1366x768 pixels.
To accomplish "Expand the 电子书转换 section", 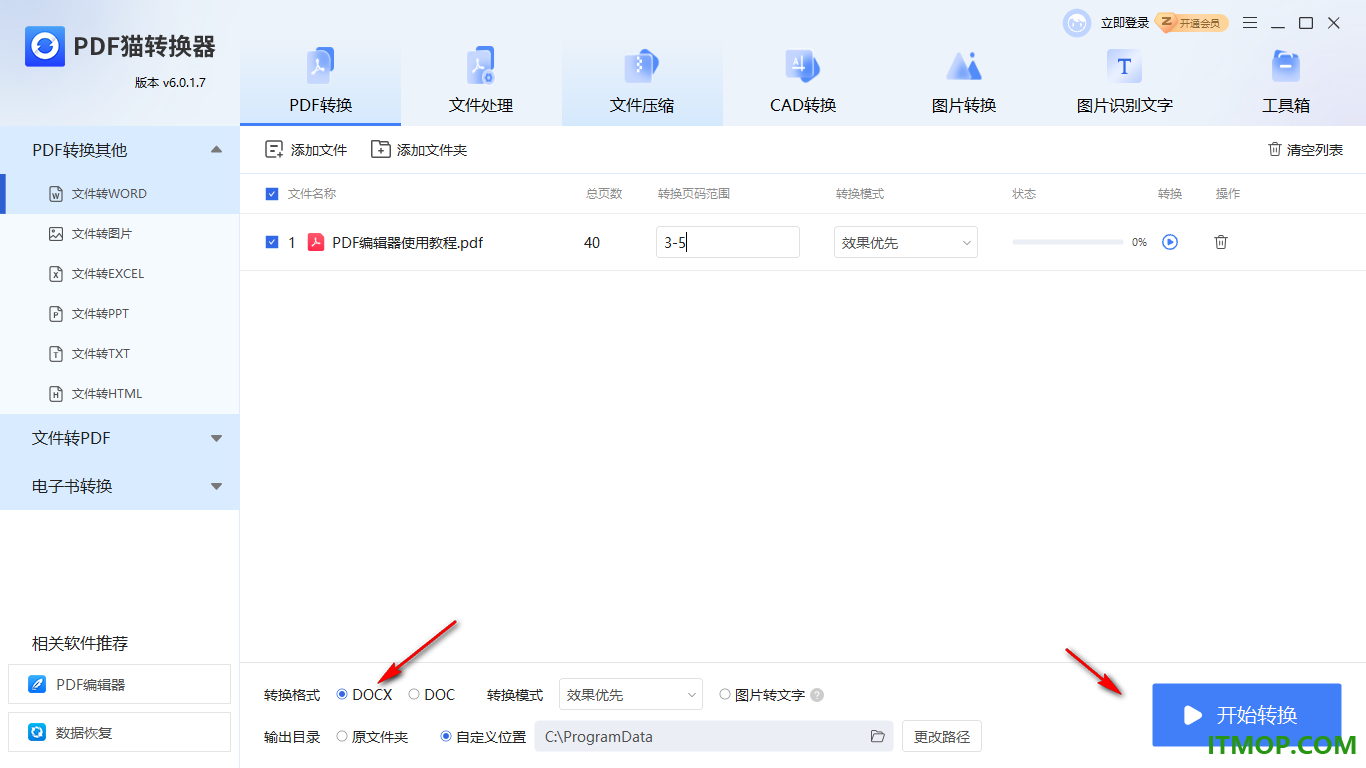I will [x=120, y=486].
